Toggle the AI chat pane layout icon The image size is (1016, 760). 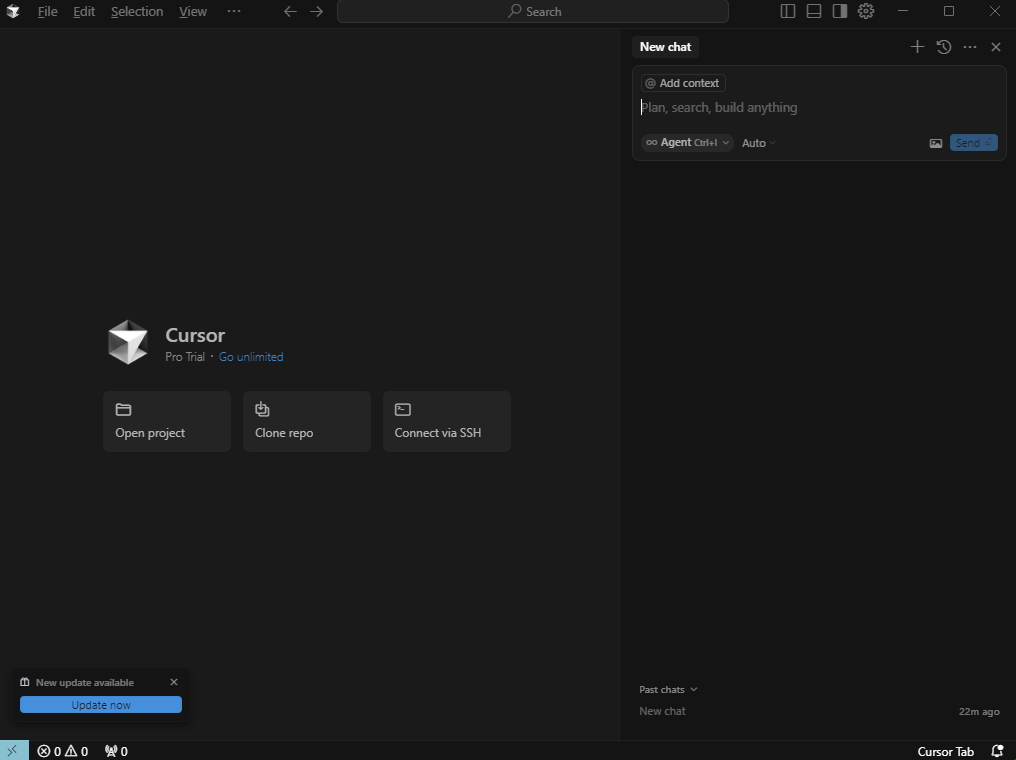pyautogui.click(x=840, y=11)
